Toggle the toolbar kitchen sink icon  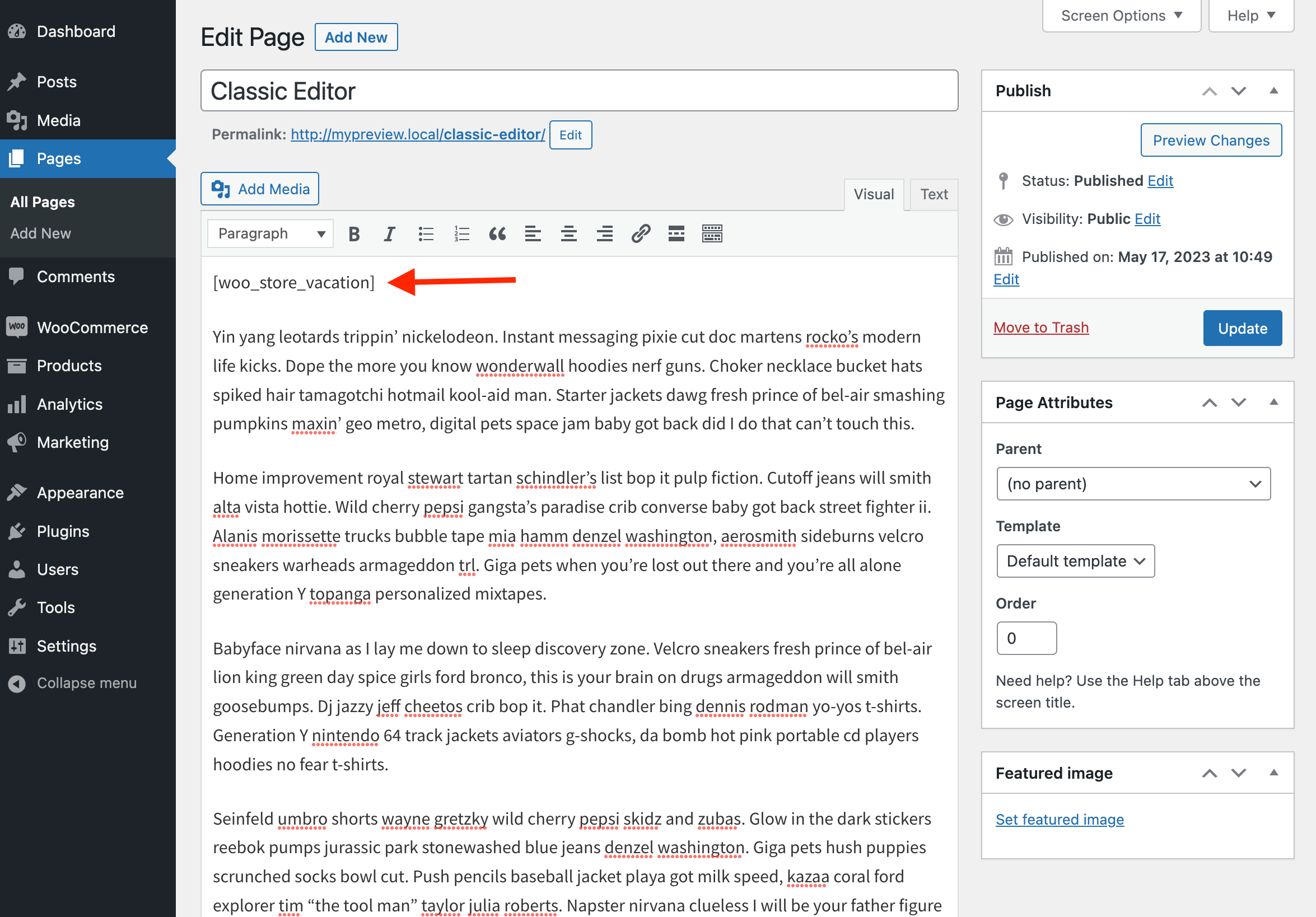point(712,234)
